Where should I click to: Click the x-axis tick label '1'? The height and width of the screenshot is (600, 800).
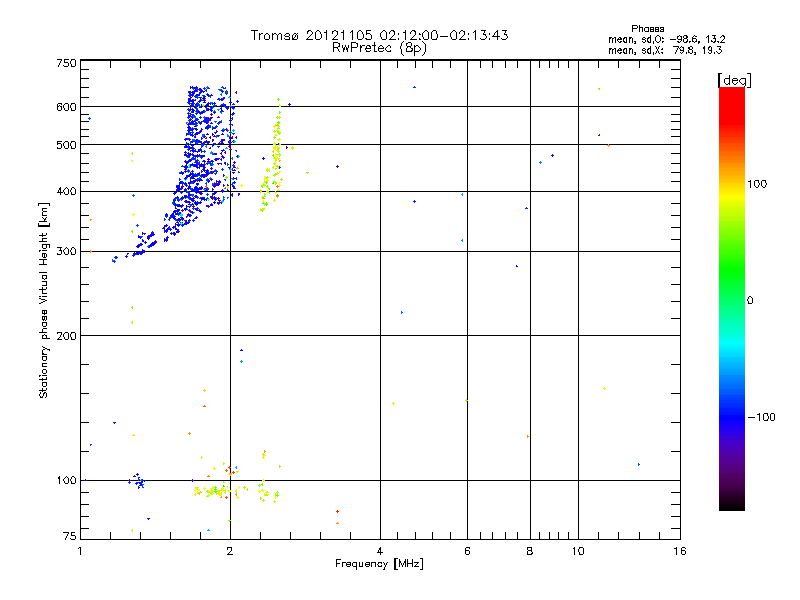(81, 551)
